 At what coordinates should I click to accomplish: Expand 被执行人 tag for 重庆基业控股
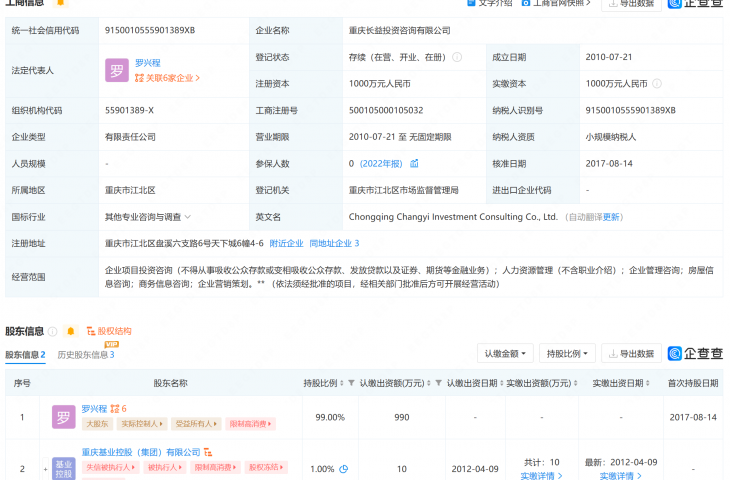[x=165, y=467]
